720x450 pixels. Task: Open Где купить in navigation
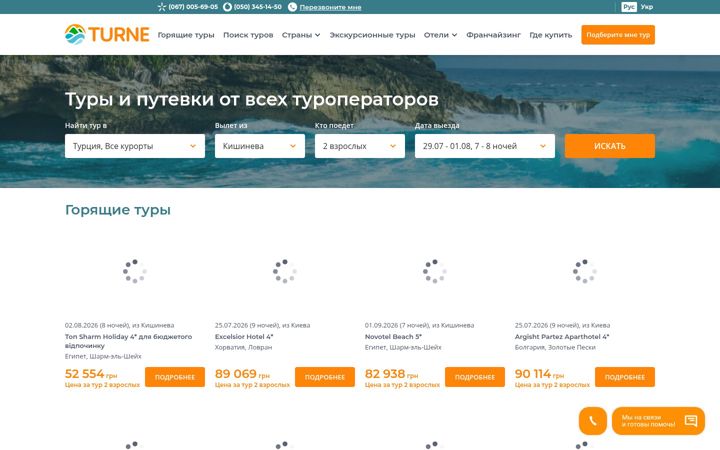(x=551, y=35)
